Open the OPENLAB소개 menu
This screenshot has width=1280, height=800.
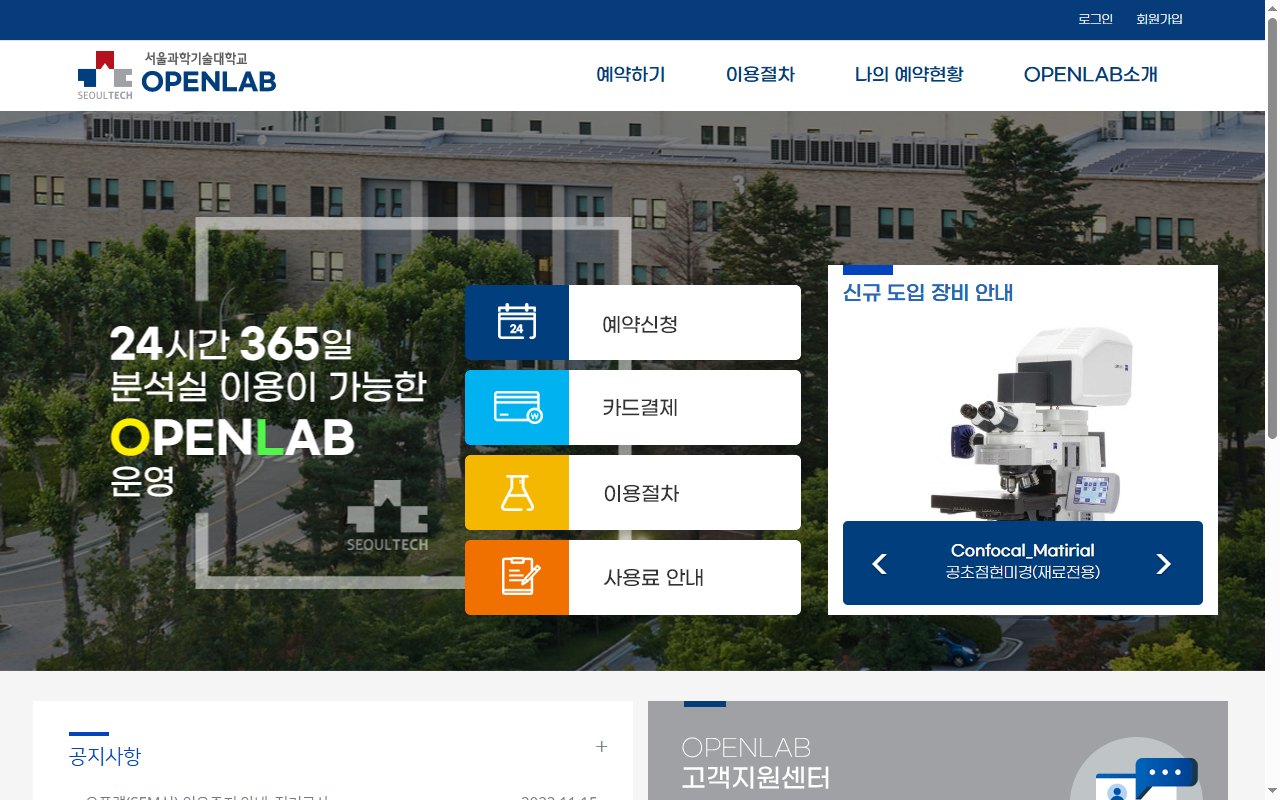1090,74
